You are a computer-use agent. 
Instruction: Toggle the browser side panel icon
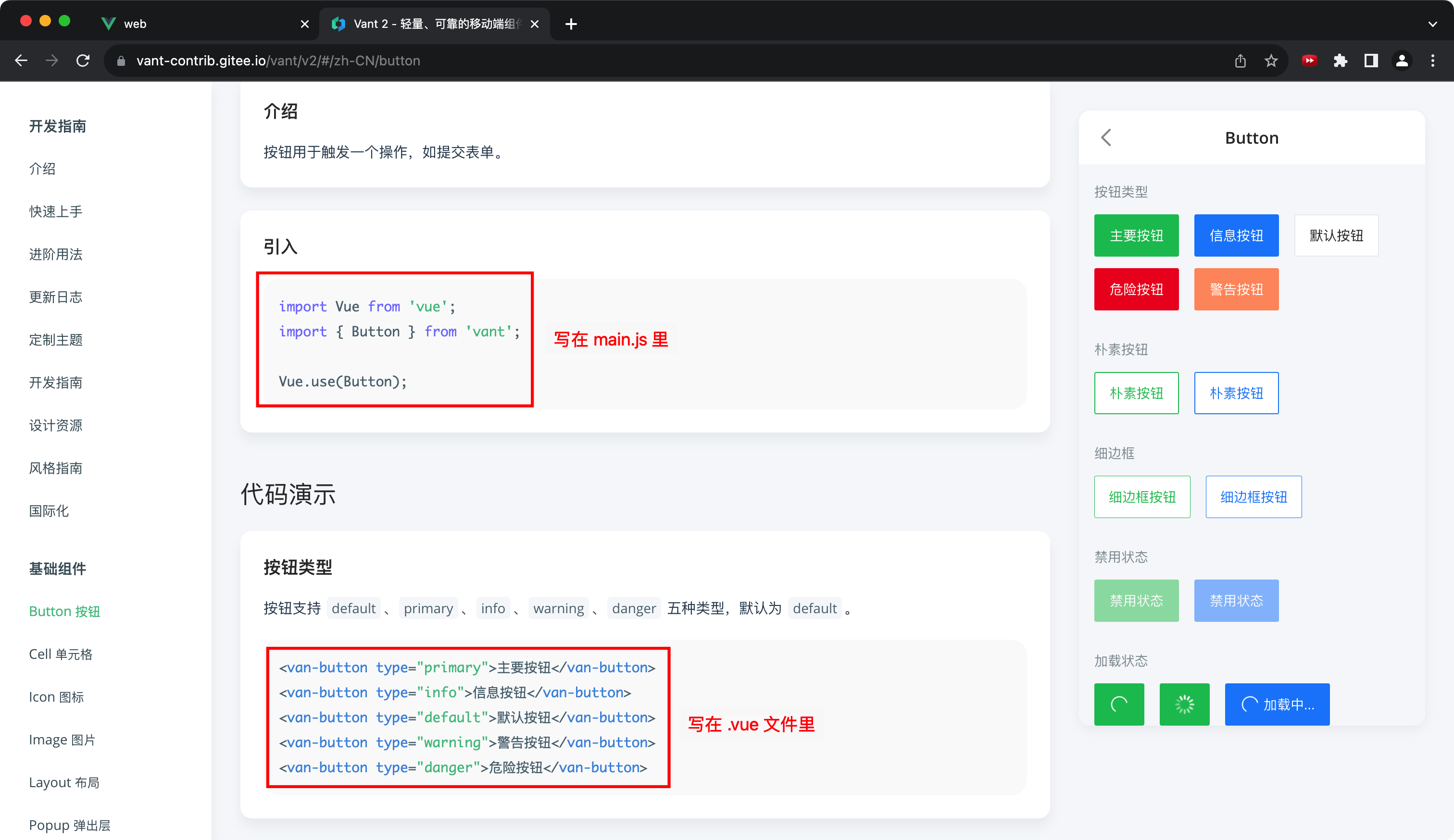click(x=1371, y=61)
